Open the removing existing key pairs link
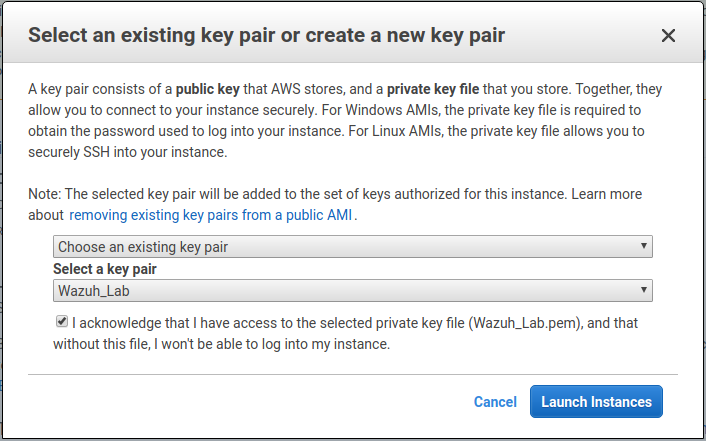Screen dimensions: 706x441 click(x=210, y=215)
